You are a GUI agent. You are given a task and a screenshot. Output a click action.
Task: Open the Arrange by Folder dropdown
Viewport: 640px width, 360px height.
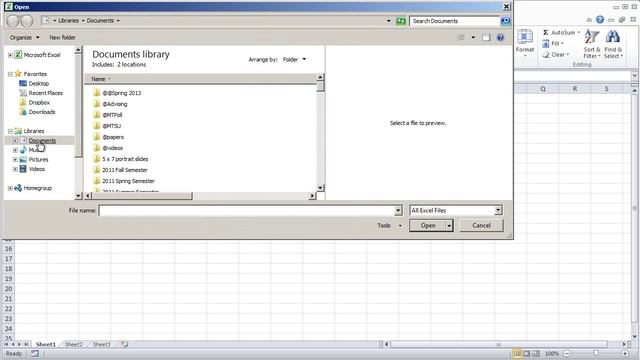point(294,60)
